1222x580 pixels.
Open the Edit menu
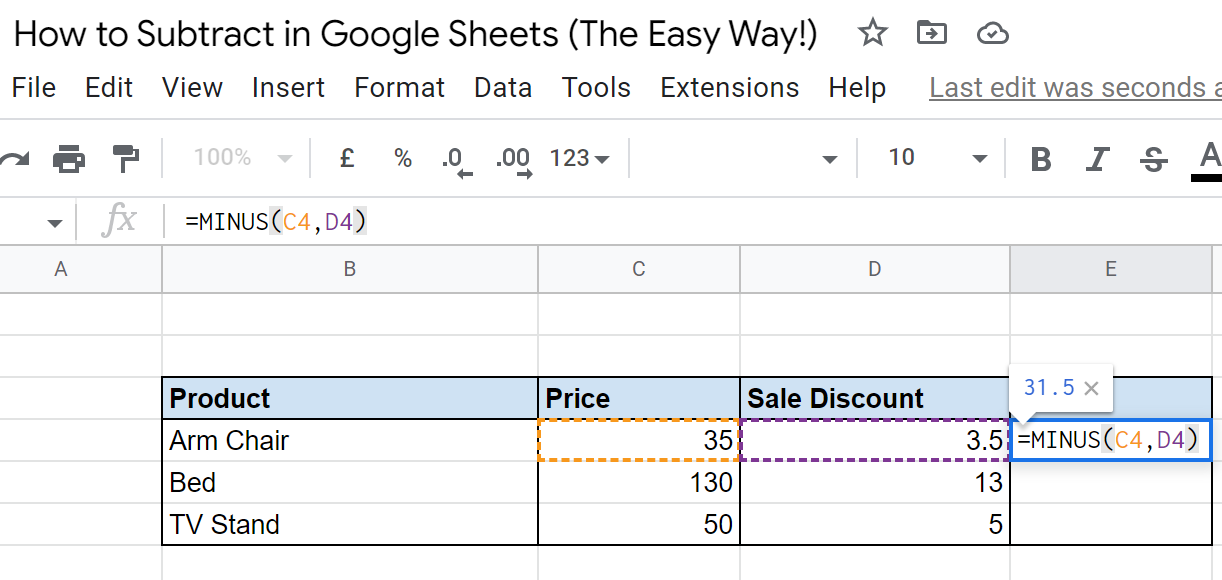[x=109, y=88]
